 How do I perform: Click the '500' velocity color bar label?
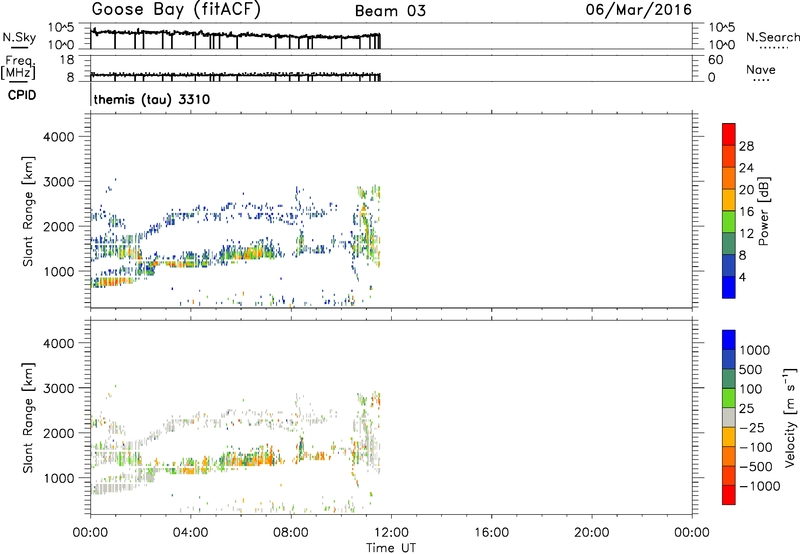click(751, 370)
